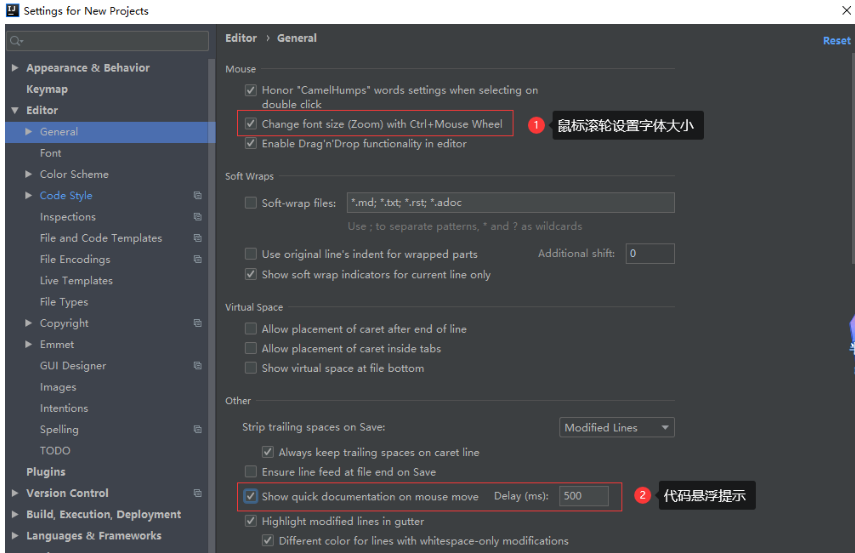Toggle Change font size with Ctrl+Mouse Wheel
The width and height of the screenshot is (855, 553).
coord(251,124)
